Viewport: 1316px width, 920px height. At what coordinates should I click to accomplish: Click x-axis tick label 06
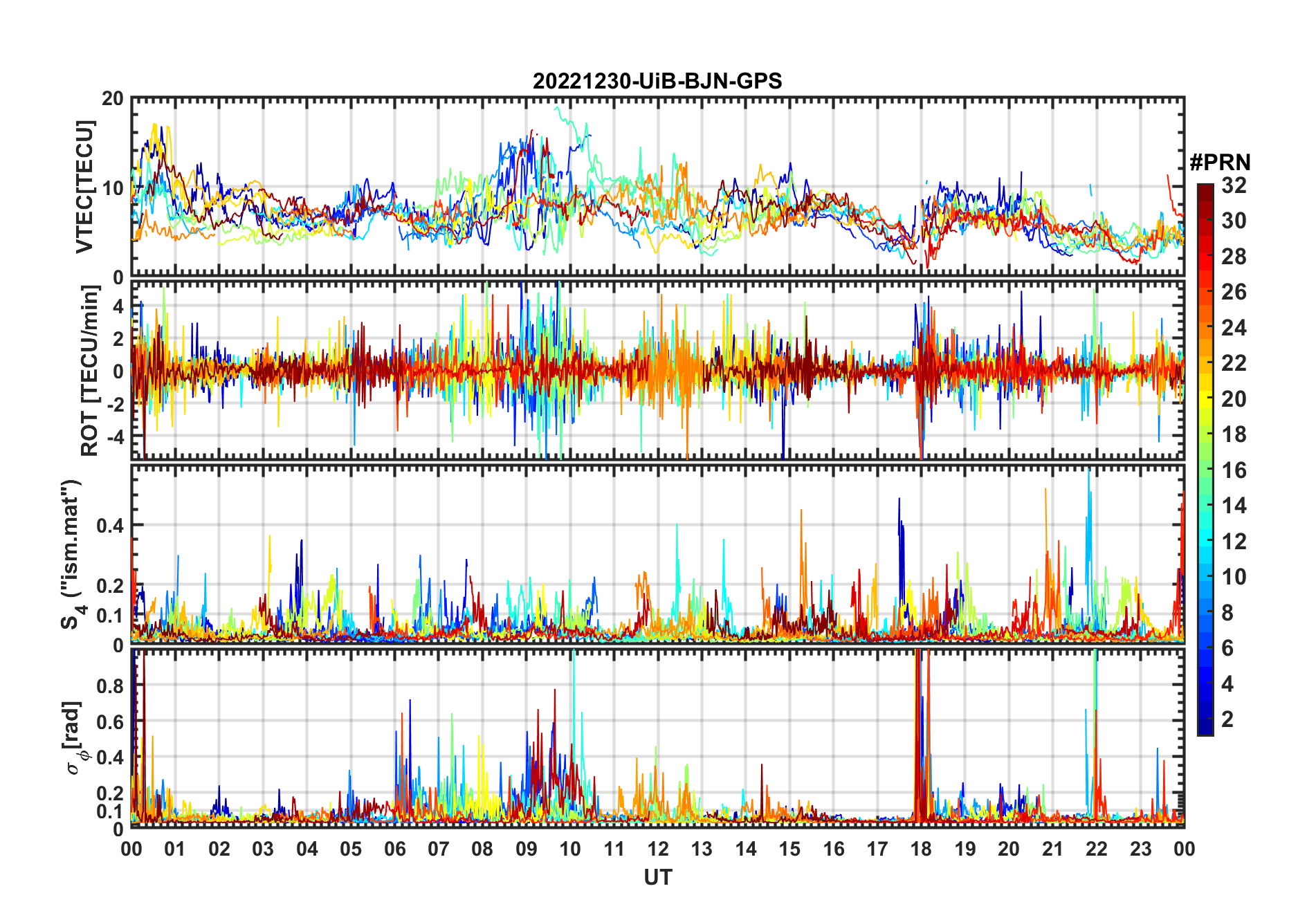394,849
